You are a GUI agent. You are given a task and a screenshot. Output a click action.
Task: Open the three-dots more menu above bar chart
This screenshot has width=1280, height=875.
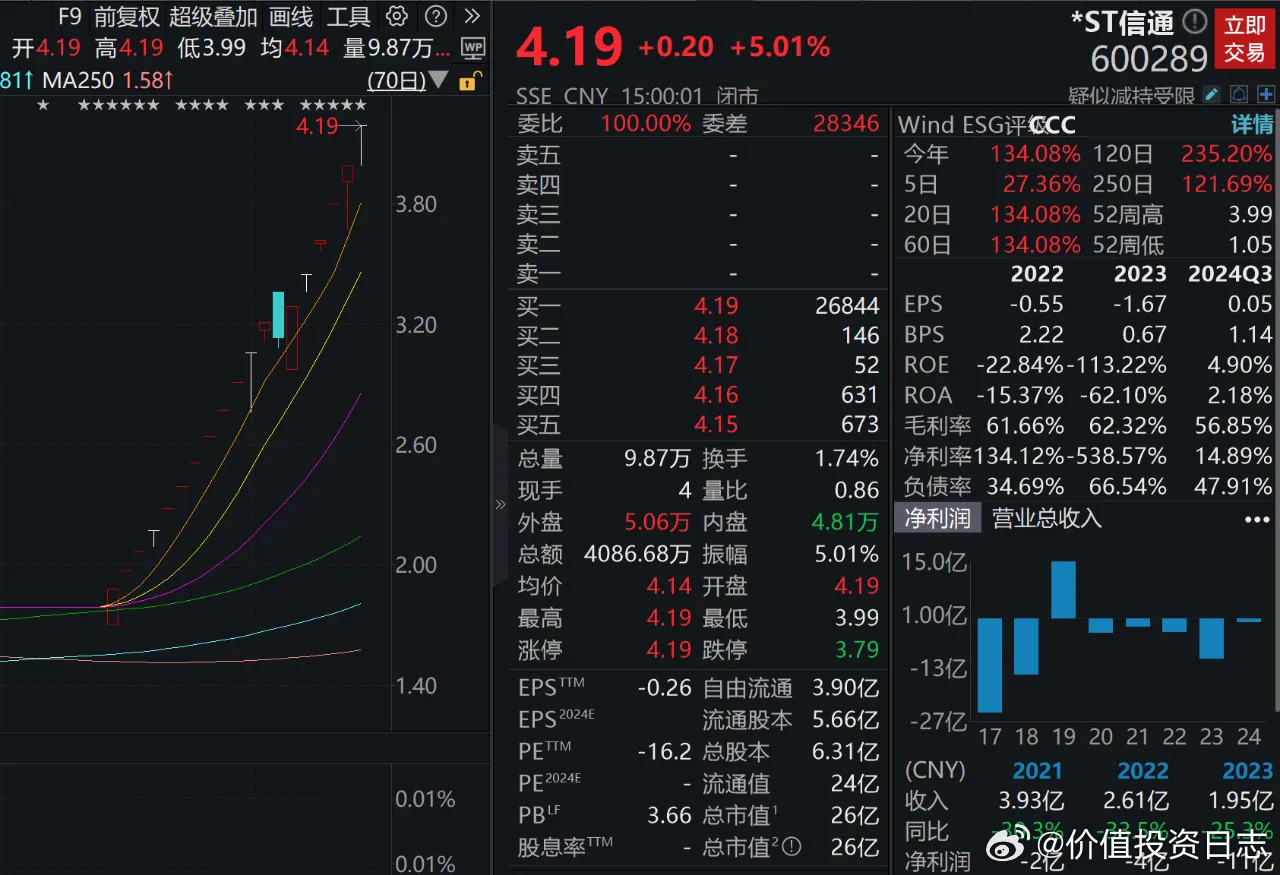[x=1256, y=520]
